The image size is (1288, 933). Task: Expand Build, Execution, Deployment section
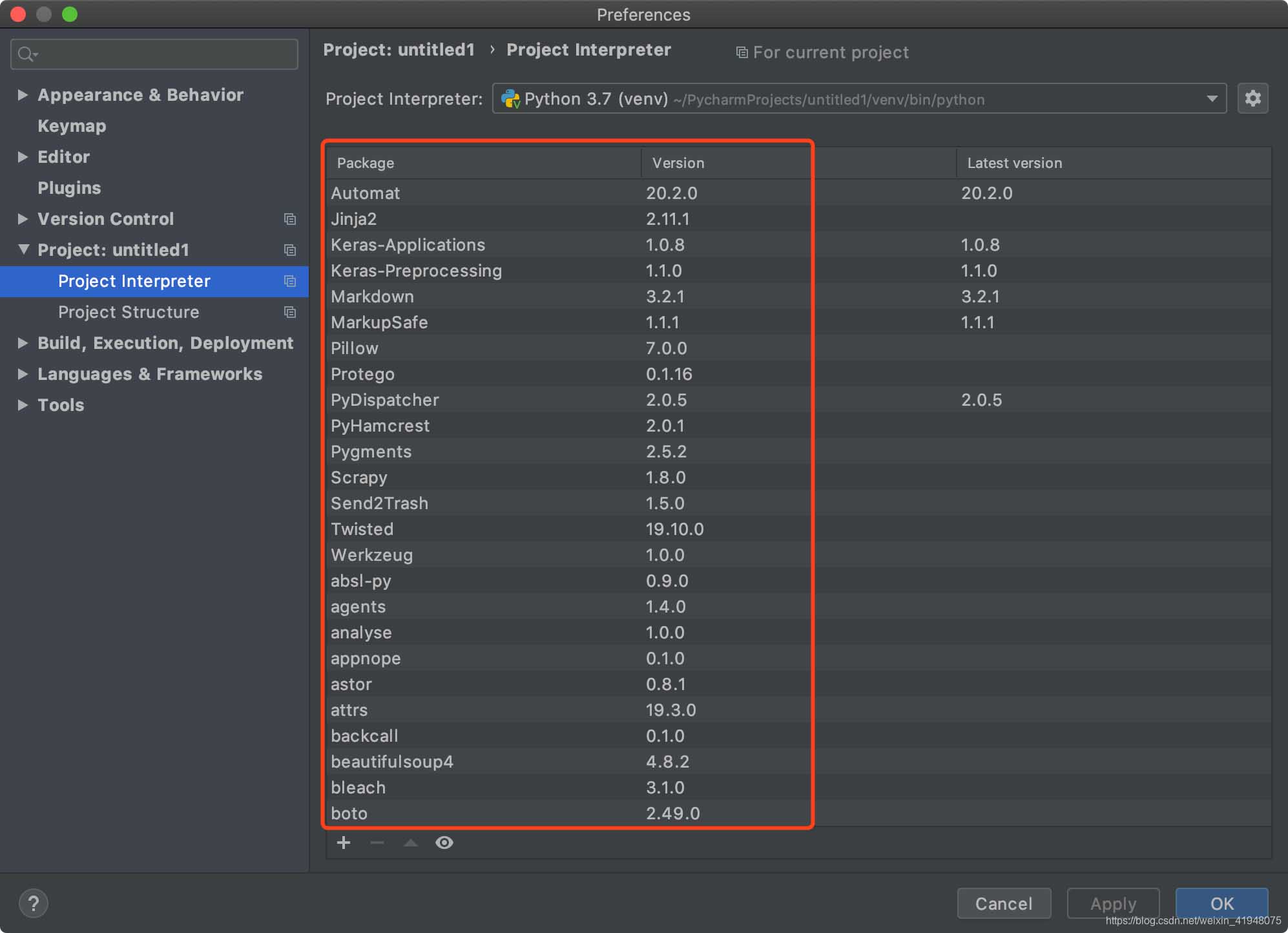point(23,343)
